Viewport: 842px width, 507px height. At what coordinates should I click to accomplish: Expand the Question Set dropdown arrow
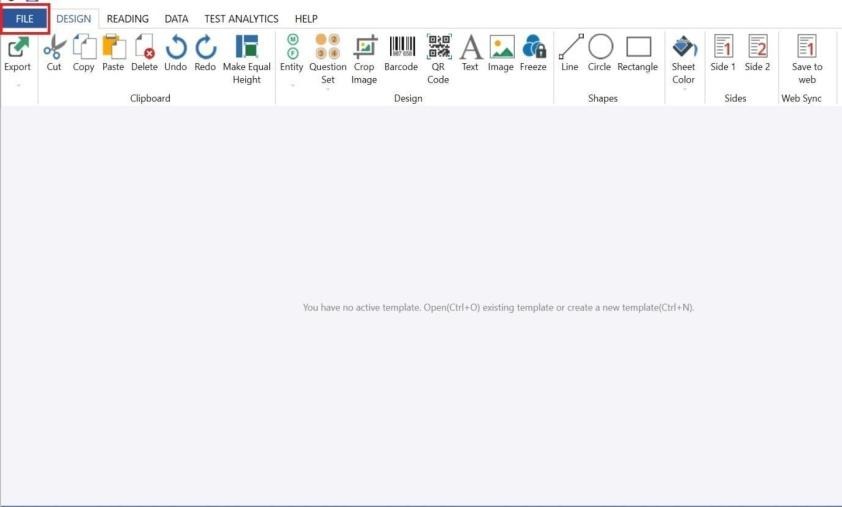click(x=328, y=89)
